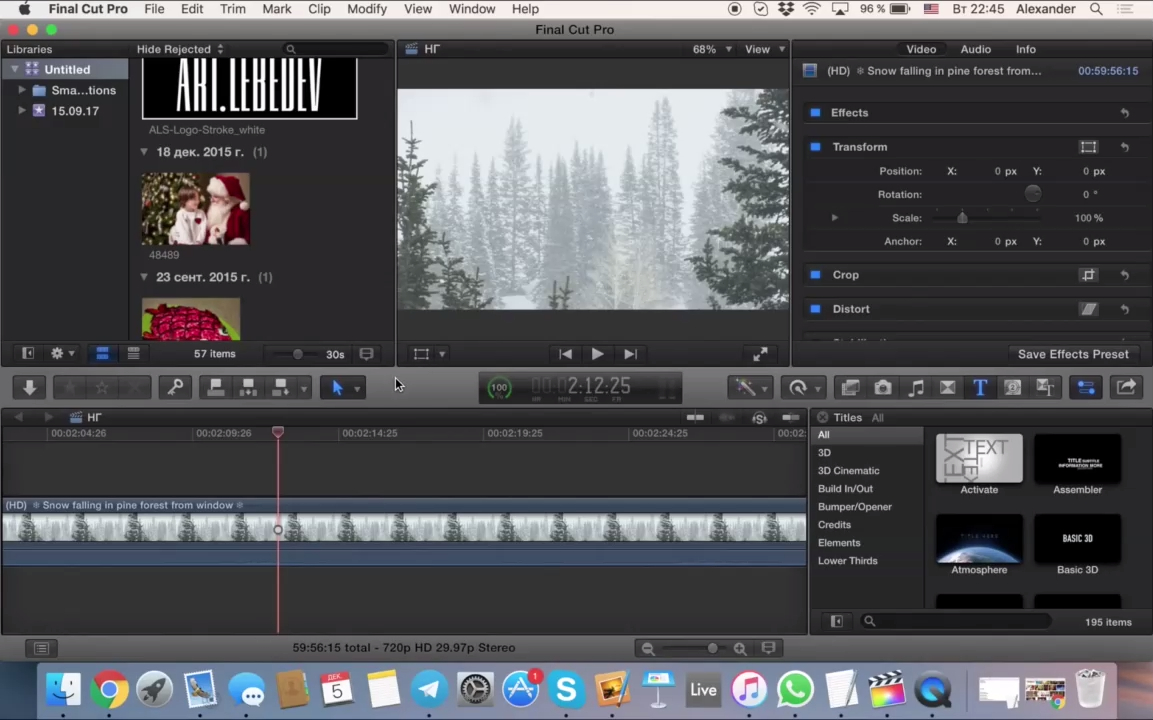Open the Titles browser T icon

979,388
